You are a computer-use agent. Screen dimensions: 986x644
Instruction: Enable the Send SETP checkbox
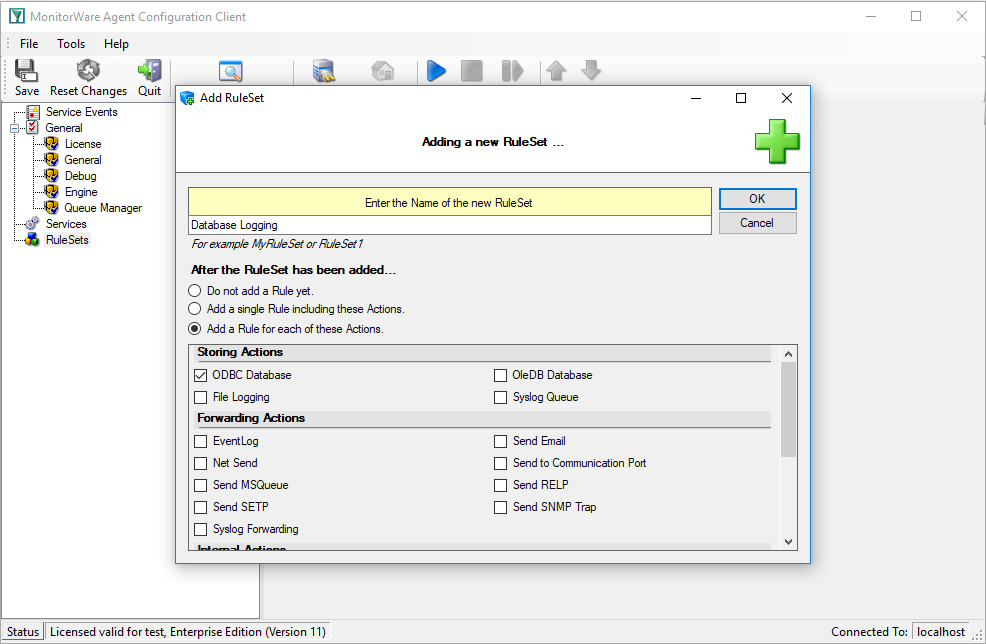pos(201,507)
